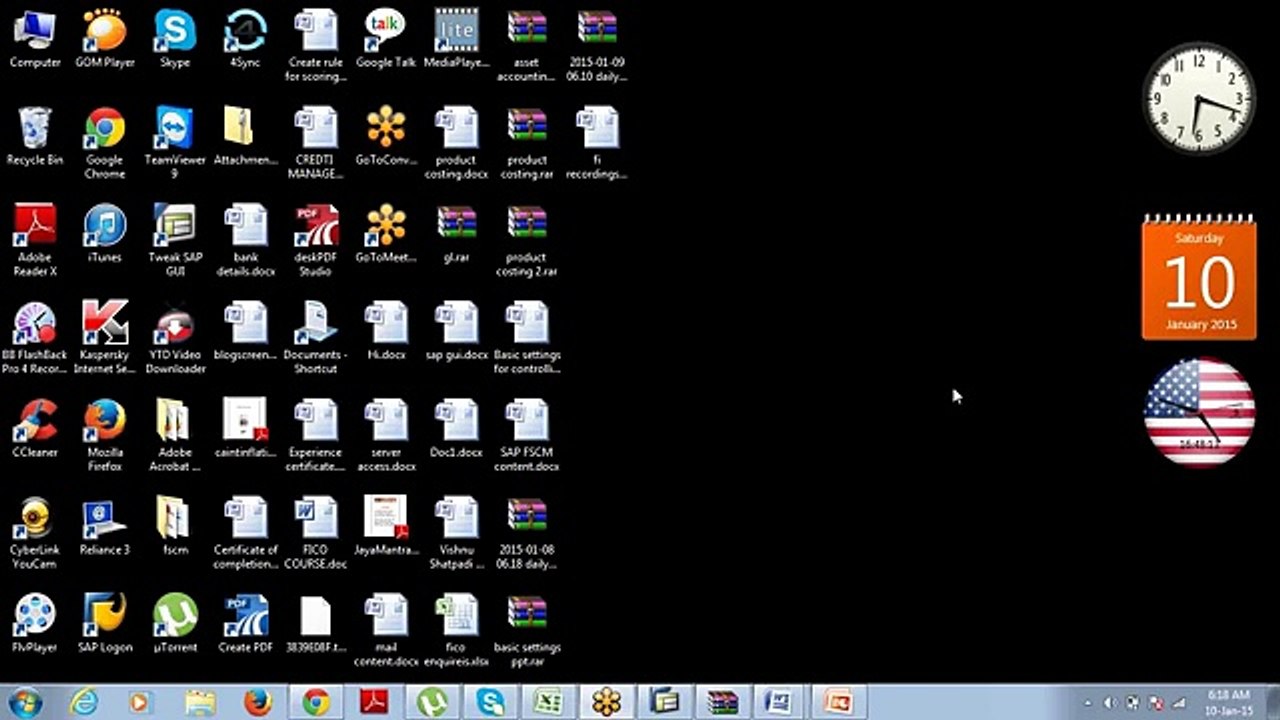Open Internet Explorer from the taskbar
1280x720 pixels.
pos(84,702)
